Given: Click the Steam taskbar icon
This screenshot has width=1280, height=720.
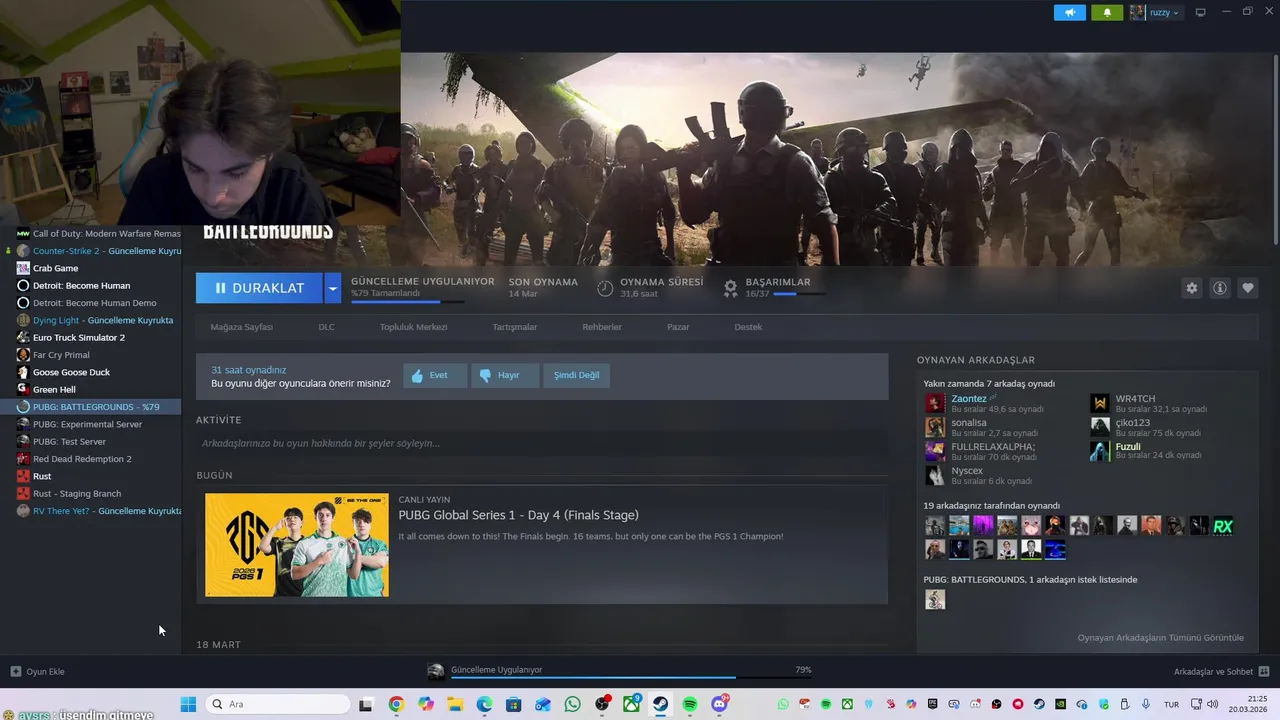Looking at the screenshot, I should (661, 704).
